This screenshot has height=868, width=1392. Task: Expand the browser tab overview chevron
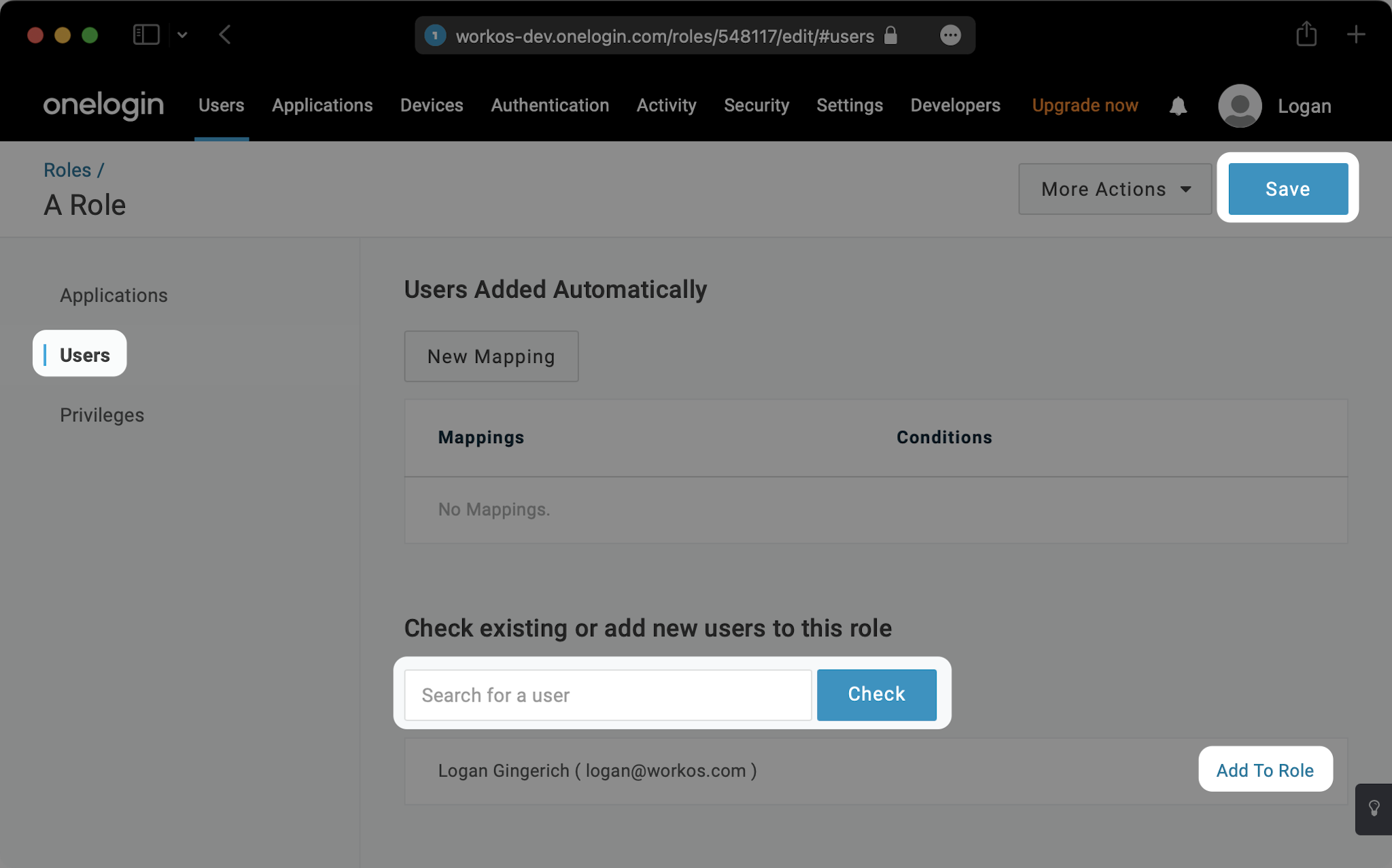[182, 35]
